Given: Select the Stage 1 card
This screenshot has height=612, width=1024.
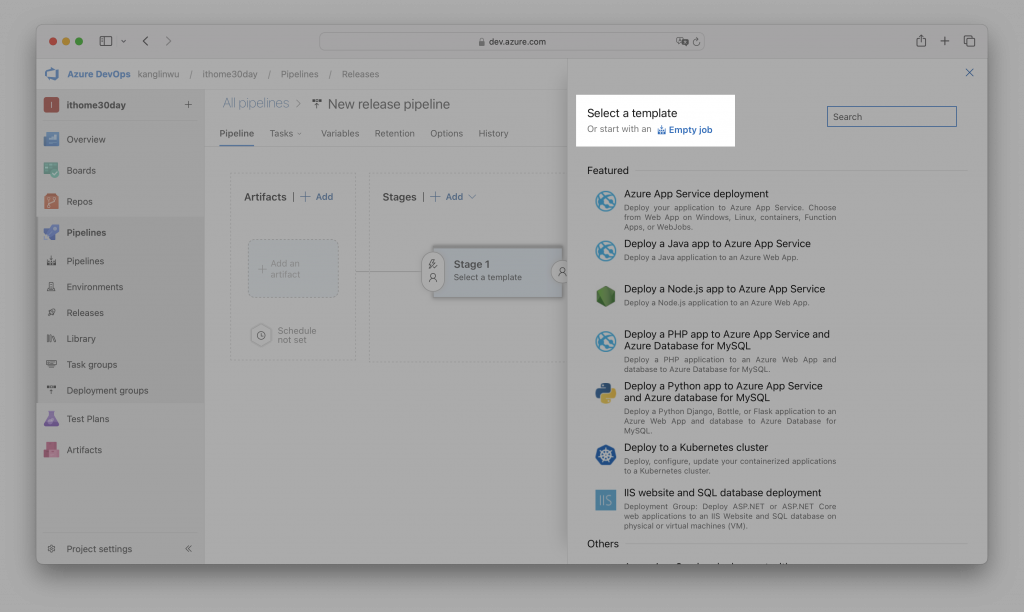Looking at the screenshot, I should click(498, 271).
